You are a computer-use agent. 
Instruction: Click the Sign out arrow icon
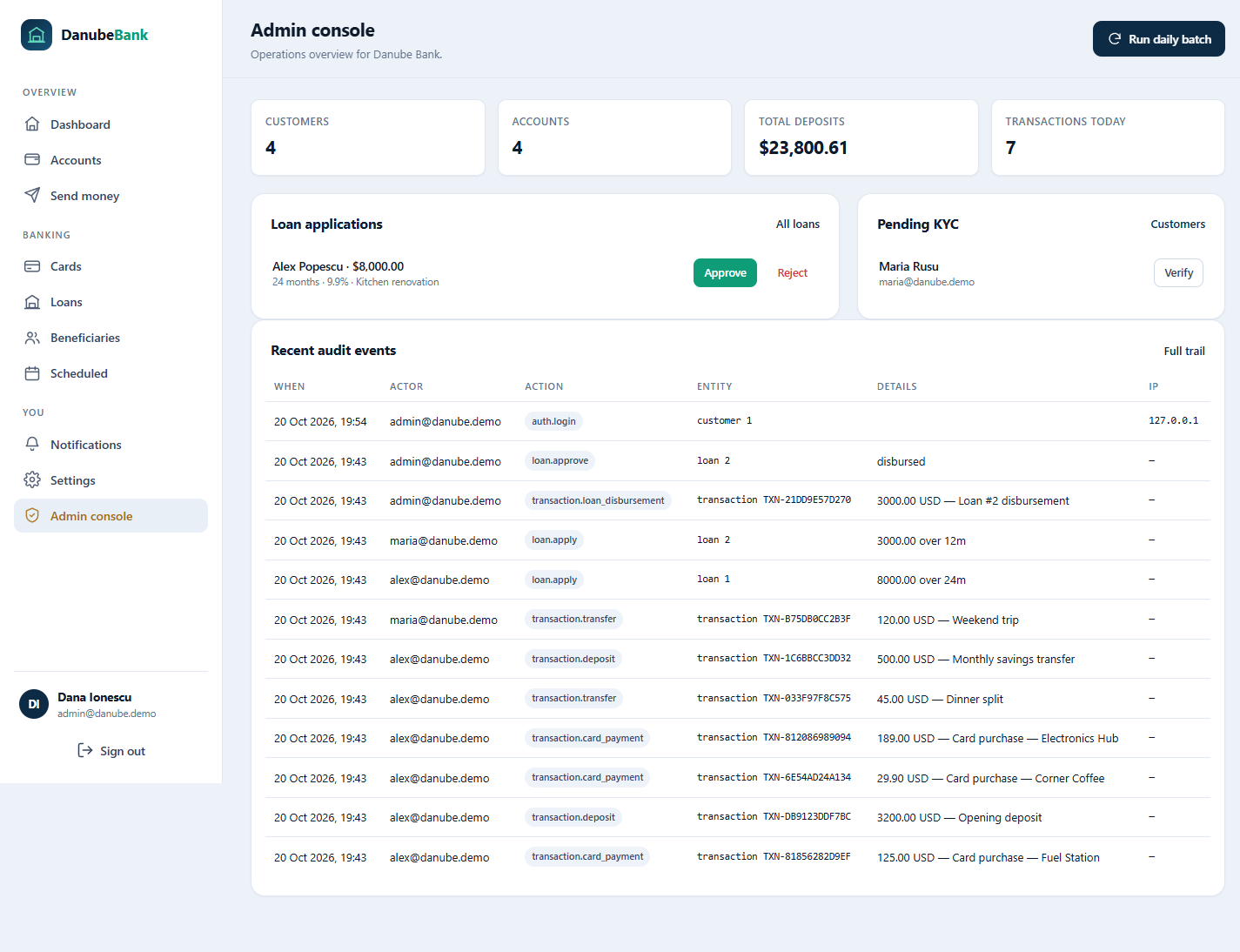pyautogui.click(x=85, y=750)
